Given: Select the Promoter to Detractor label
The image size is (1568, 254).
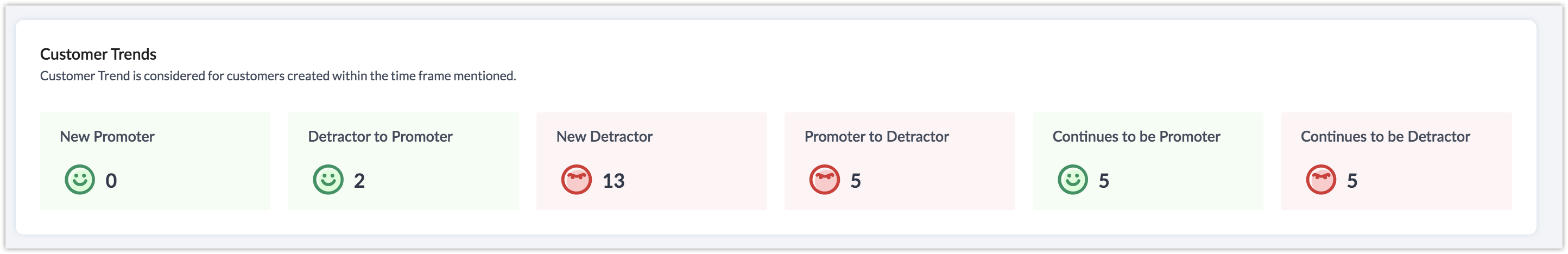Looking at the screenshot, I should 876,136.
